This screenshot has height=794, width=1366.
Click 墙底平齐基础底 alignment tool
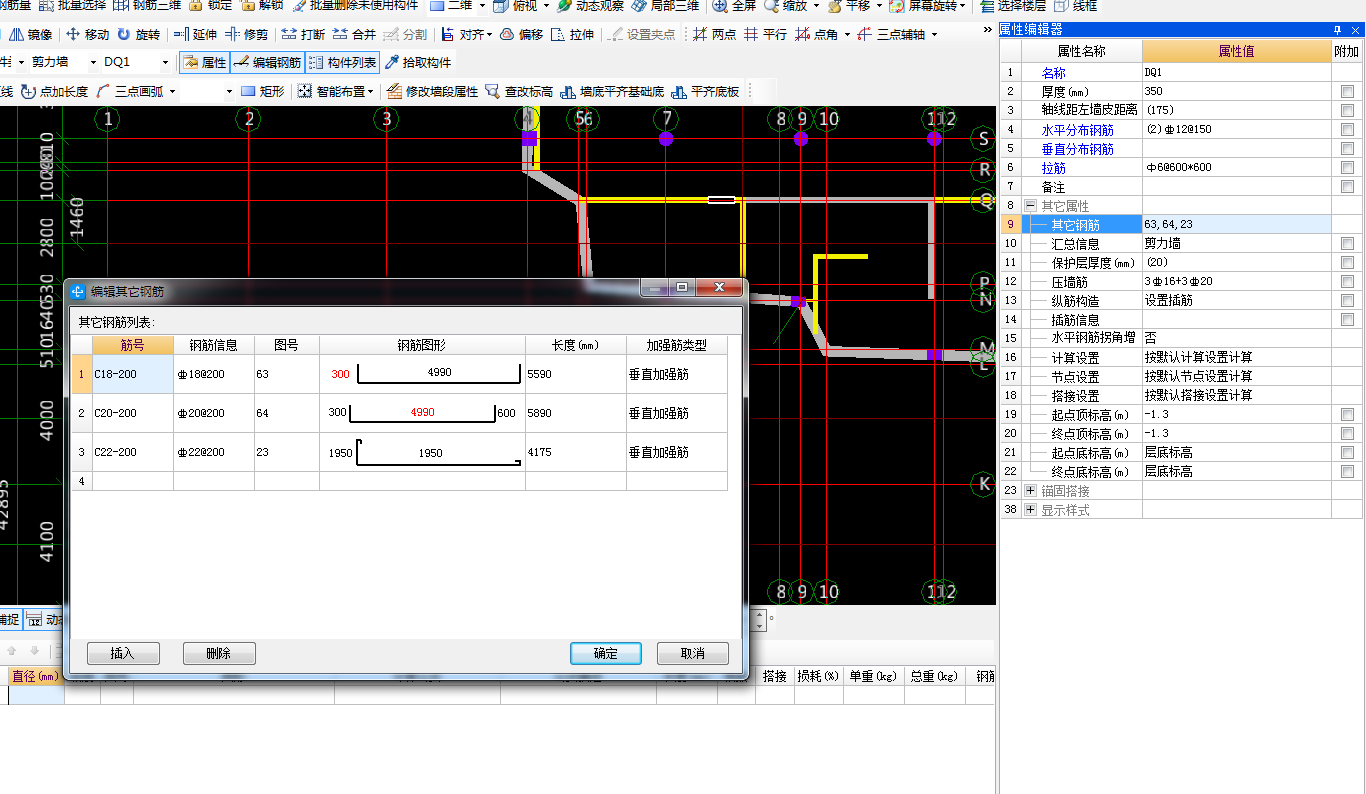(612, 91)
